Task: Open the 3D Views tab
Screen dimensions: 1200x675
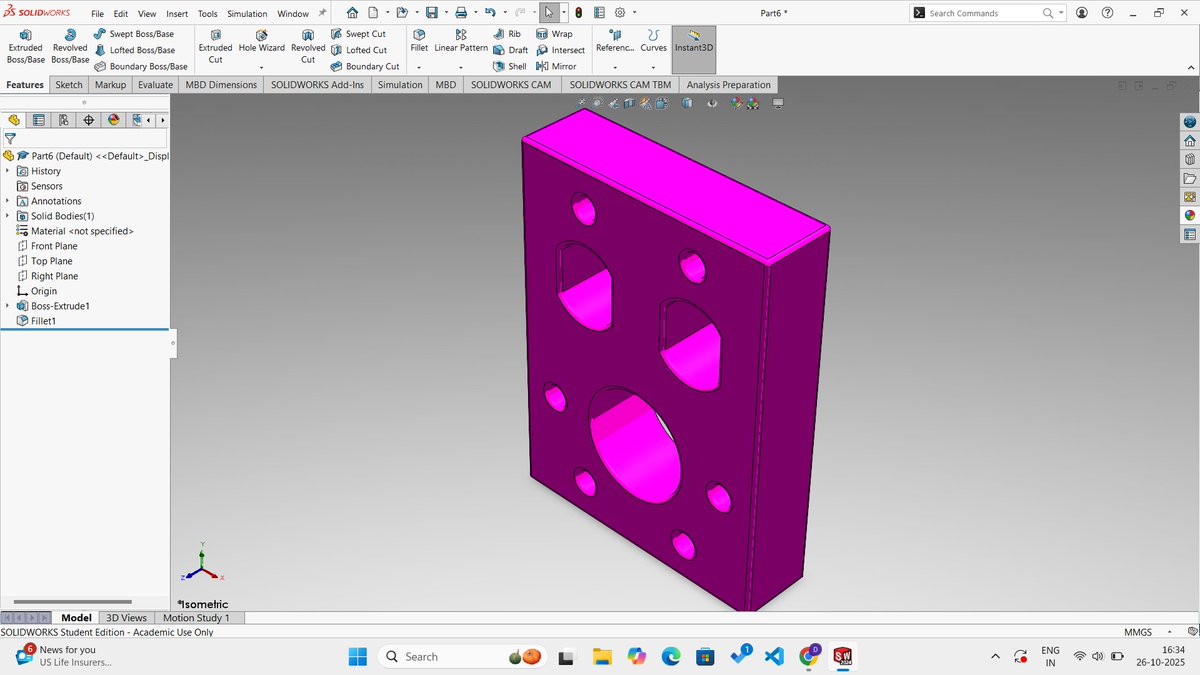Action: click(127, 618)
